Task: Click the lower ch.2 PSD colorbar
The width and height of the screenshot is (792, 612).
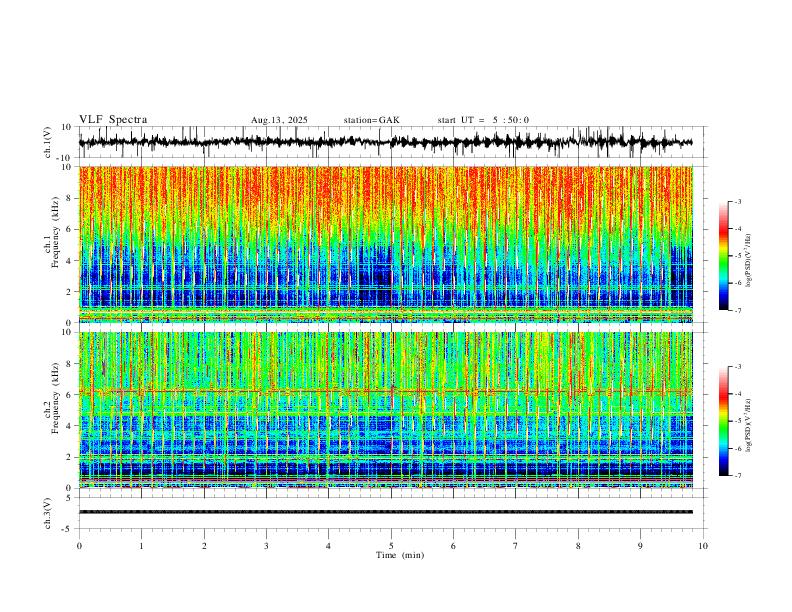Action: (724, 421)
